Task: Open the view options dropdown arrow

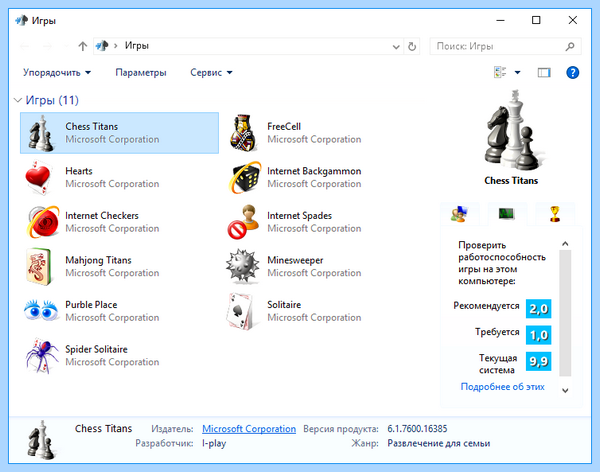Action: [x=517, y=72]
